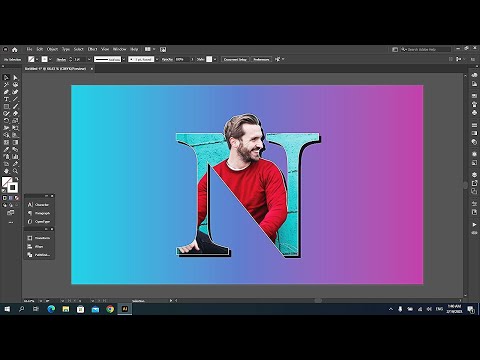This screenshot has height=360, width=480.
Task: Open the Character panel
Action: click(x=39, y=205)
